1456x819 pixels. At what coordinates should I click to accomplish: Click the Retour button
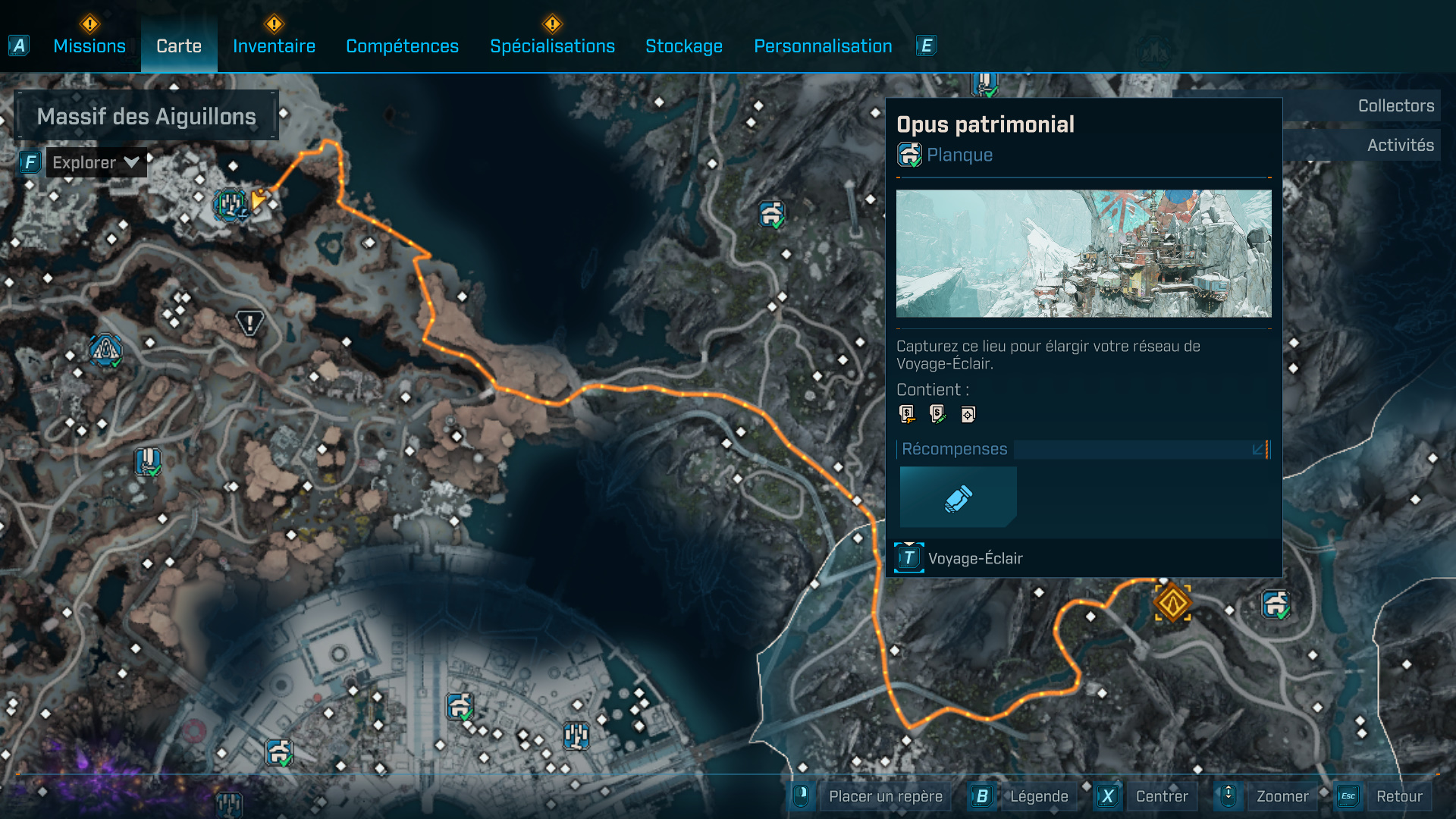pyautogui.click(x=1398, y=796)
